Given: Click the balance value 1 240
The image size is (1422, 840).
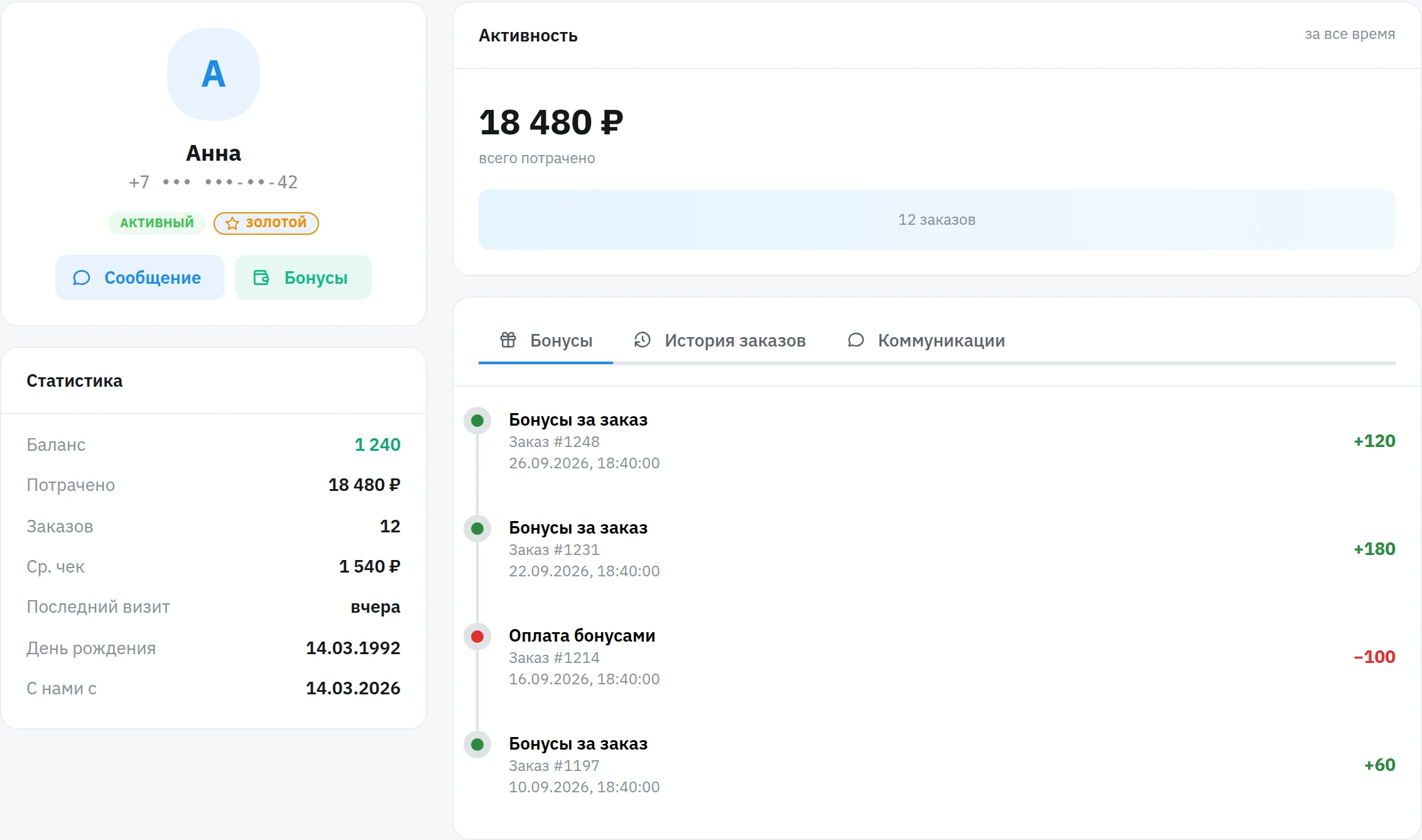Looking at the screenshot, I should pos(377,444).
